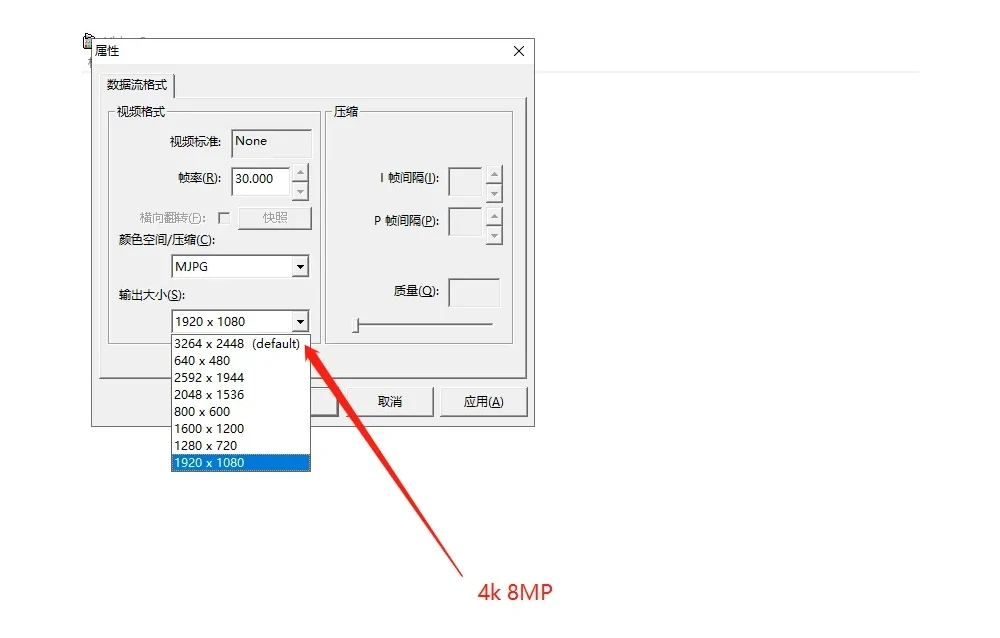
Task: Click the 应用(A) button
Action: point(483,402)
